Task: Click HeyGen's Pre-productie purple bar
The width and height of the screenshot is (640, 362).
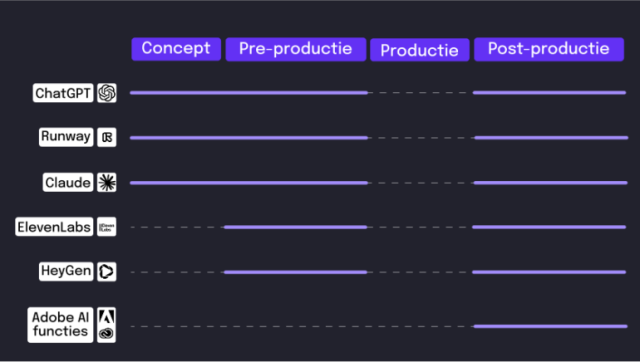Action: pyautogui.click(x=296, y=272)
